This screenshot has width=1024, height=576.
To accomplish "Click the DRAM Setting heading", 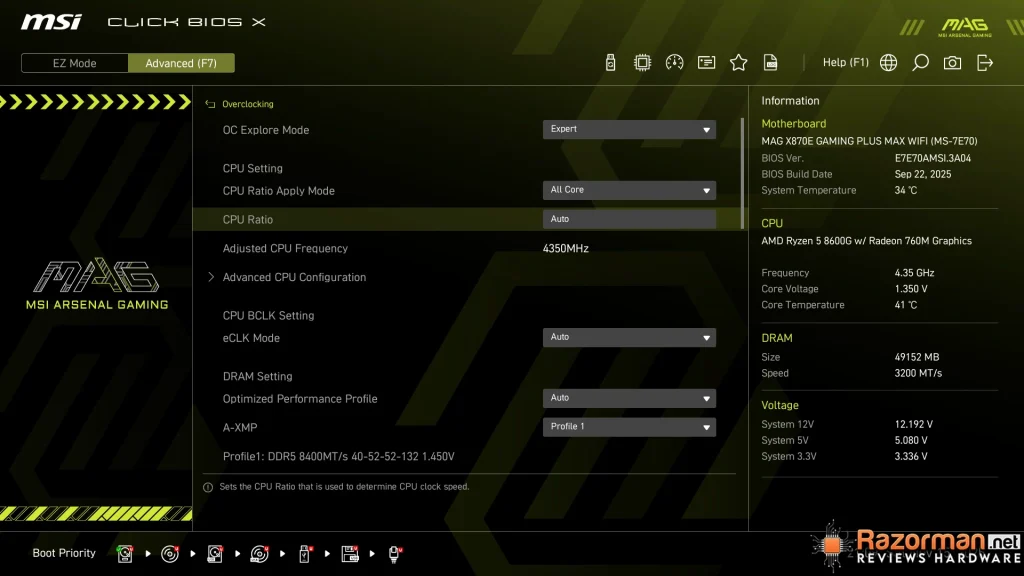I will click(257, 376).
